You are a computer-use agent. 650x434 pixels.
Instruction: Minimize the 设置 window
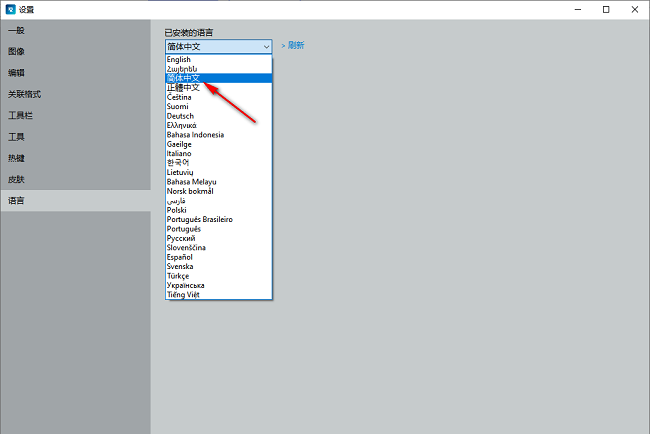pyautogui.click(x=578, y=10)
